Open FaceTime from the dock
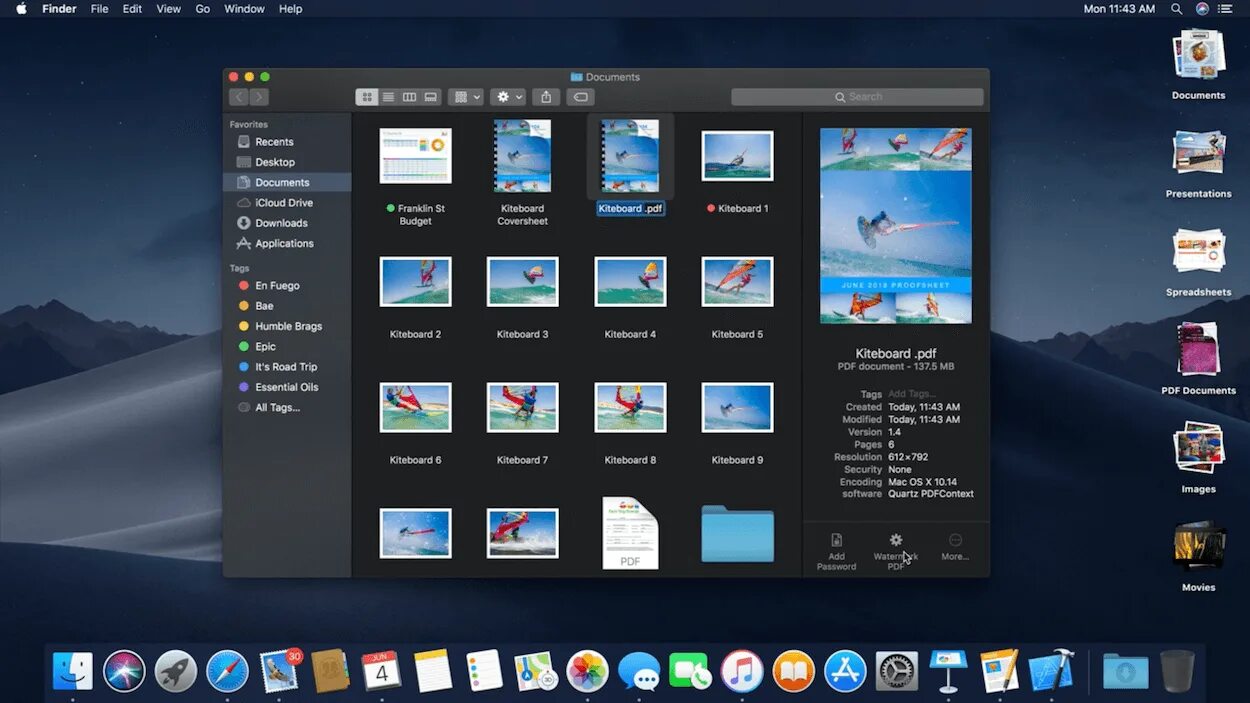The height and width of the screenshot is (703, 1250). click(x=690, y=671)
